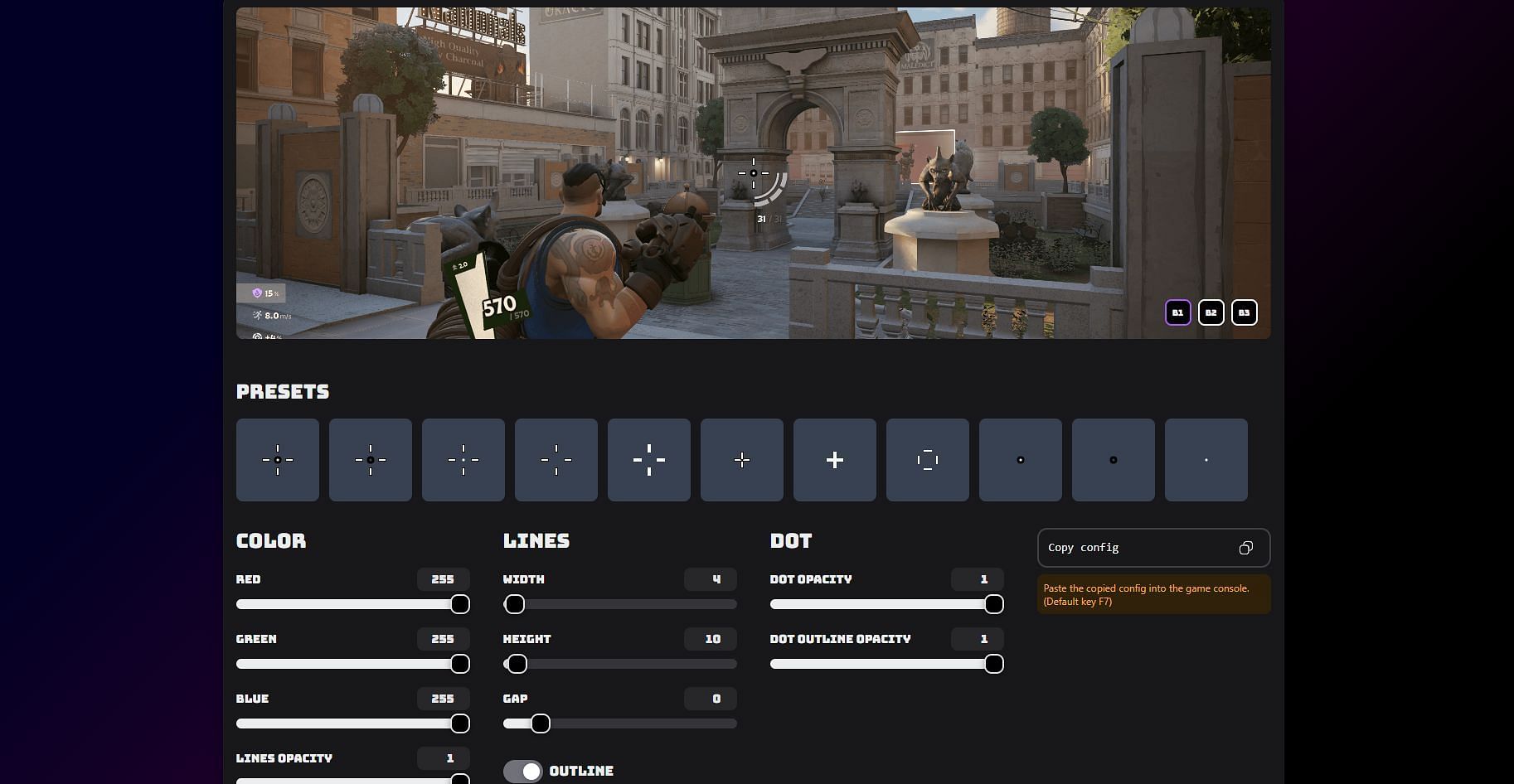Click the DOT OPACITY label

(x=811, y=579)
